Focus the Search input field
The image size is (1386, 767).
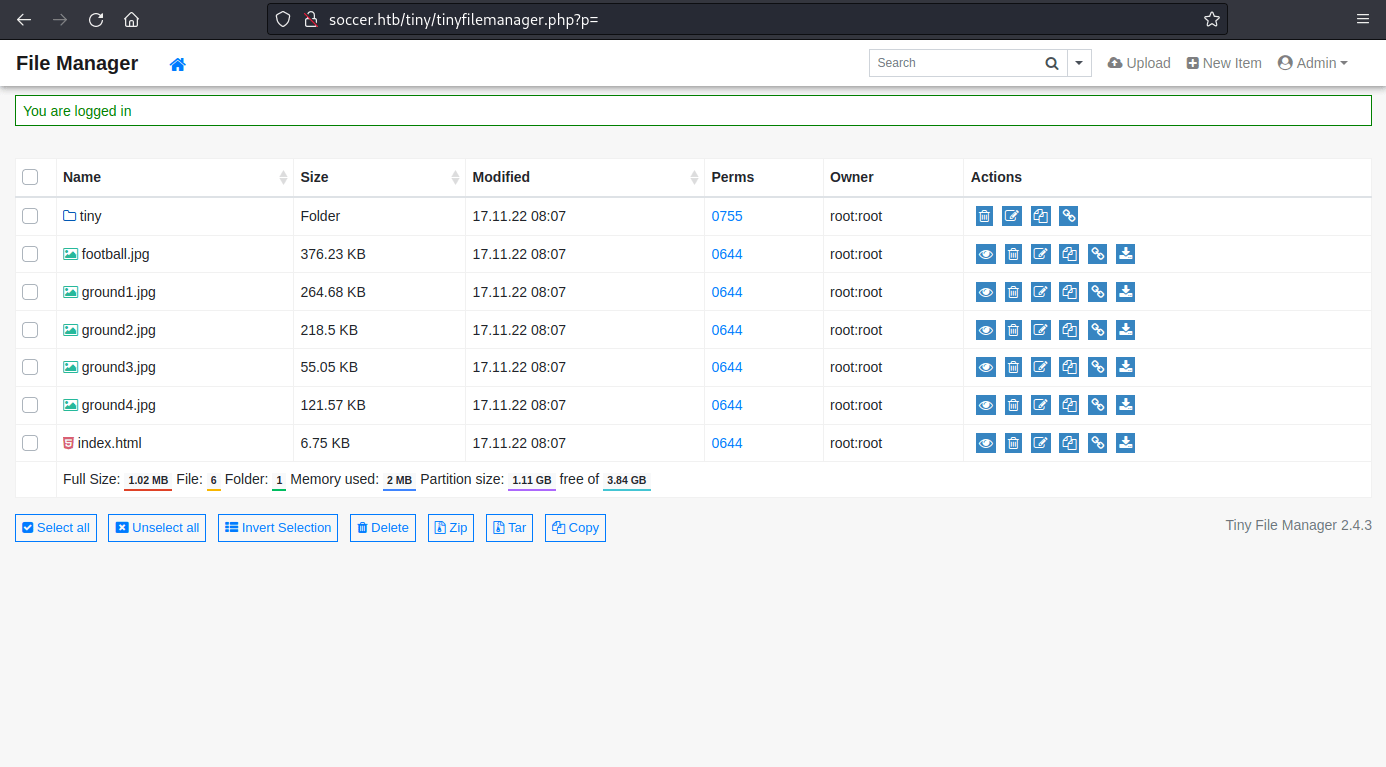(954, 63)
